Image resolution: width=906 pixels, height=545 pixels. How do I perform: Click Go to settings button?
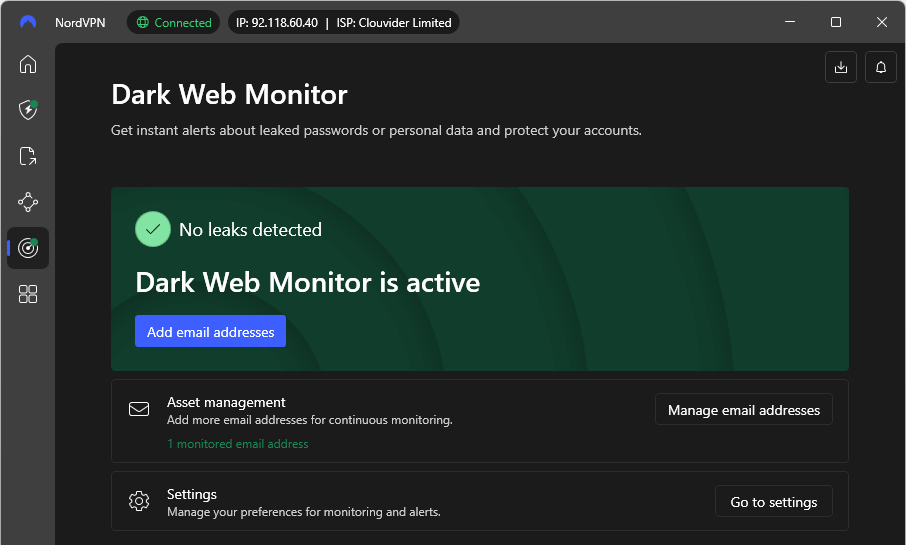click(774, 501)
